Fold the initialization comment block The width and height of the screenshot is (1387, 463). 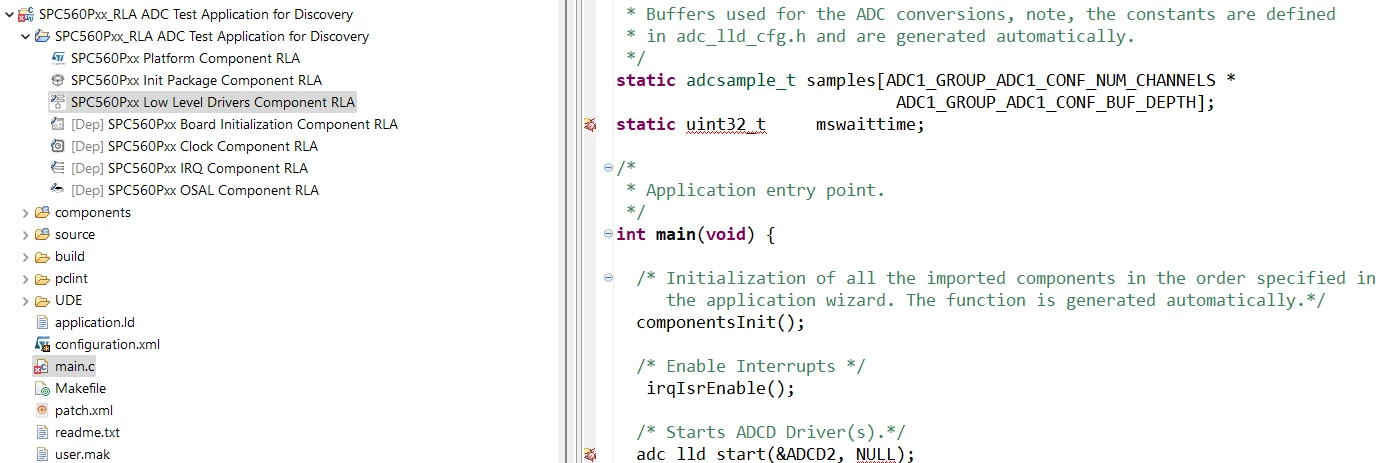click(x=608, y=278)
